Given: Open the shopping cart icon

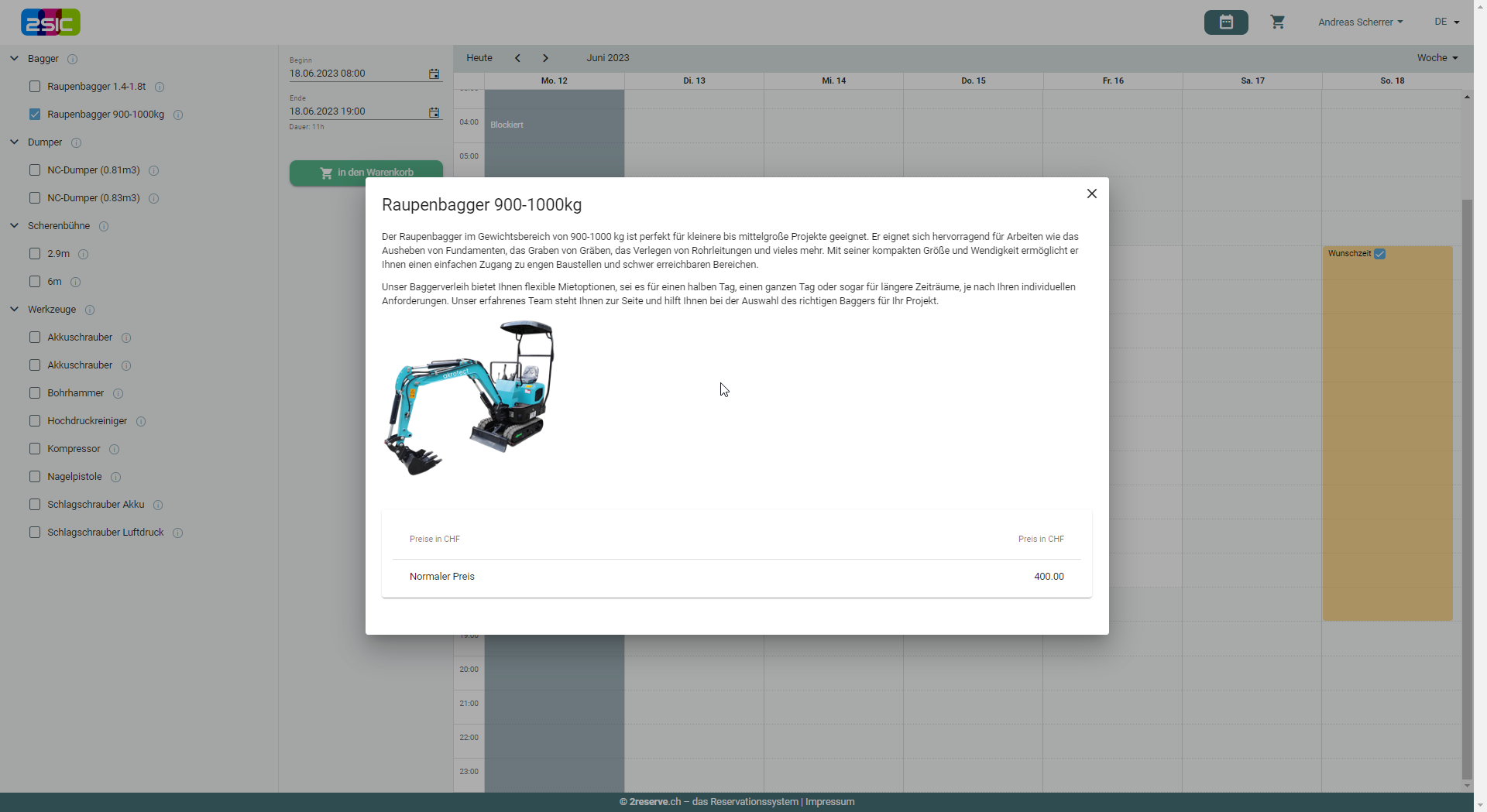Looking at the screenshot, I should [x=1277, y=22].
